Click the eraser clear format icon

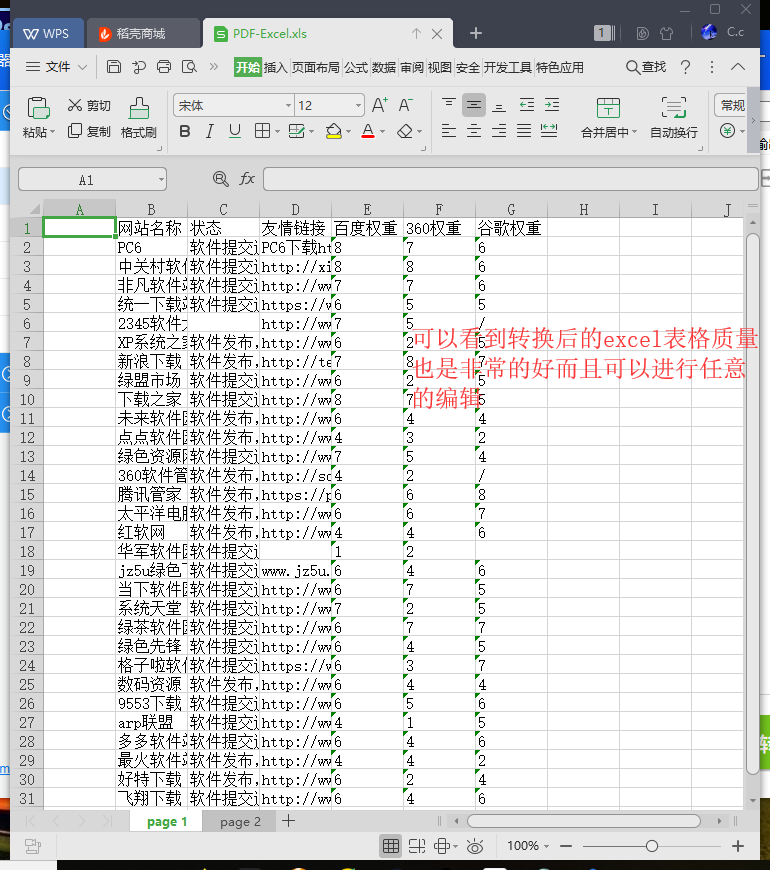pos(405,131)
